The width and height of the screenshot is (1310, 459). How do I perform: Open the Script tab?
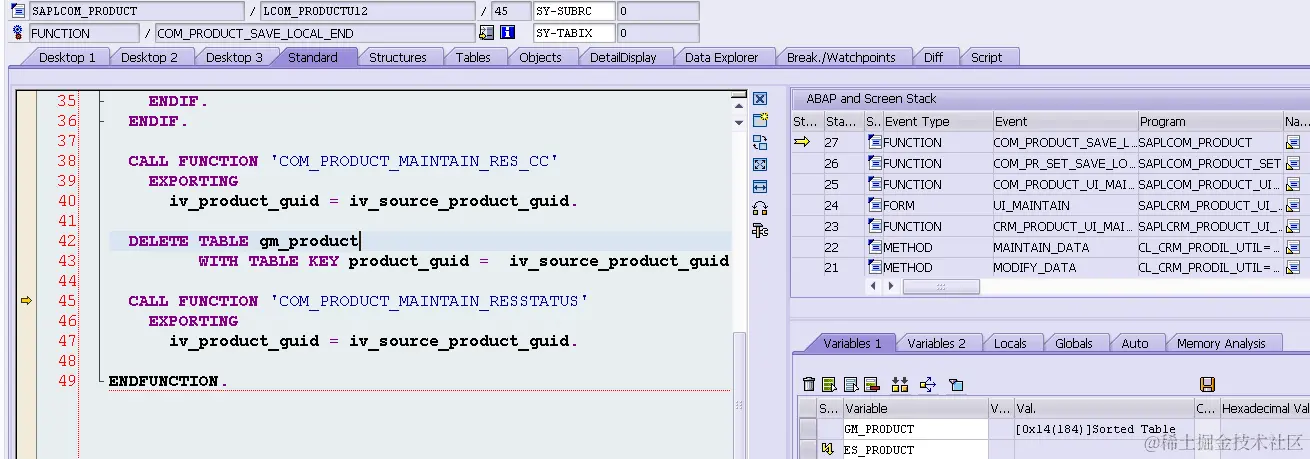tap(987, 57)
